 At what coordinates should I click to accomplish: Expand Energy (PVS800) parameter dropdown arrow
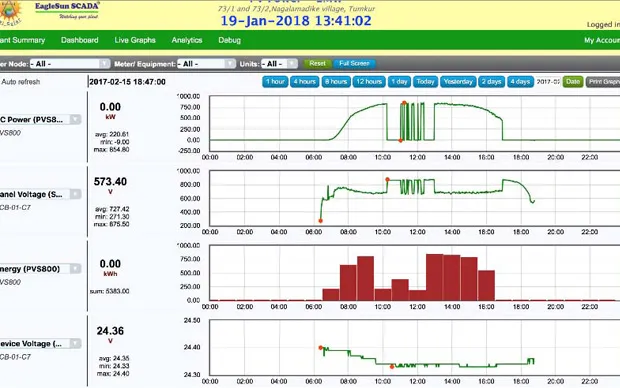(75, 269)
